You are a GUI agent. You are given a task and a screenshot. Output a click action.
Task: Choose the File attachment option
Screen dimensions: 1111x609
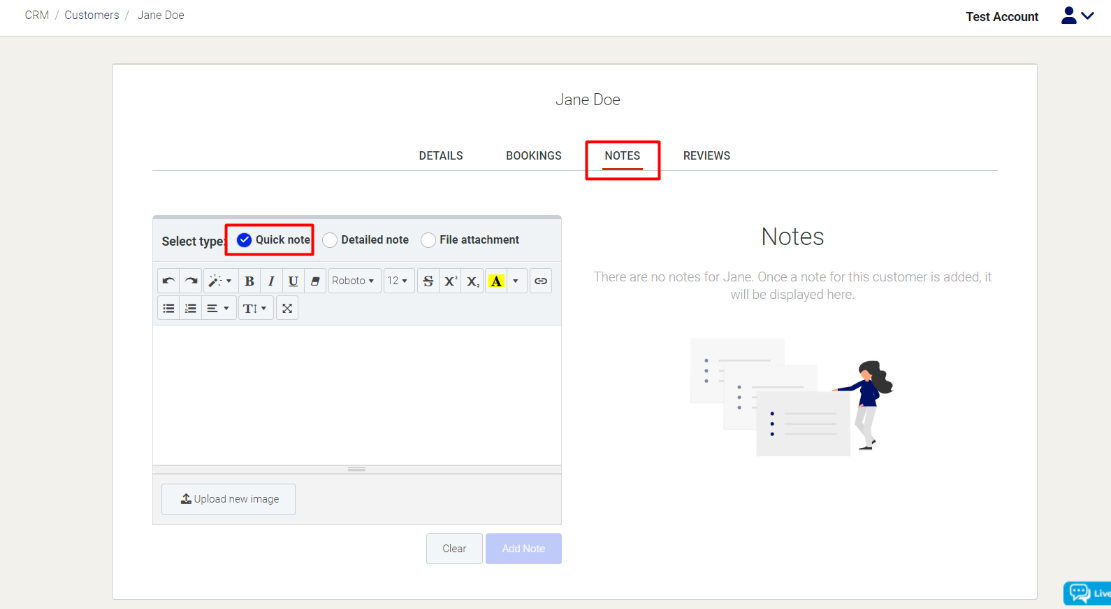[x=427, y=239]
